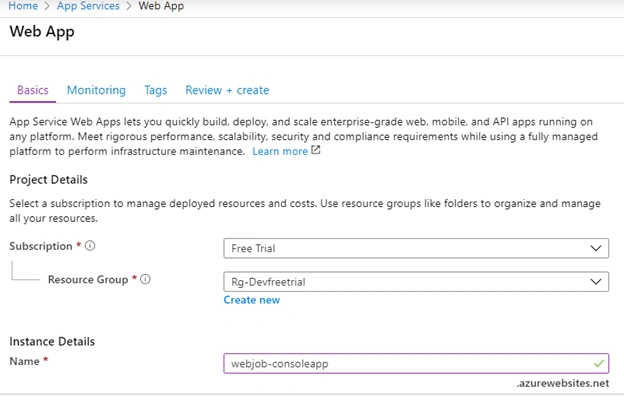Click the Subscription info icon
This screenshot has height=400, width=624.
[x=90, y=246]
